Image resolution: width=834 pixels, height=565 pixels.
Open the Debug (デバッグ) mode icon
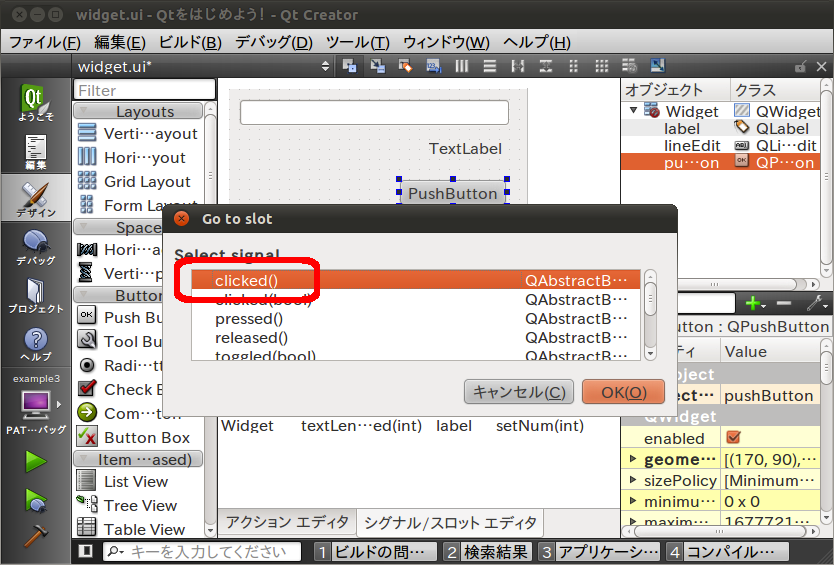[35, 247]
